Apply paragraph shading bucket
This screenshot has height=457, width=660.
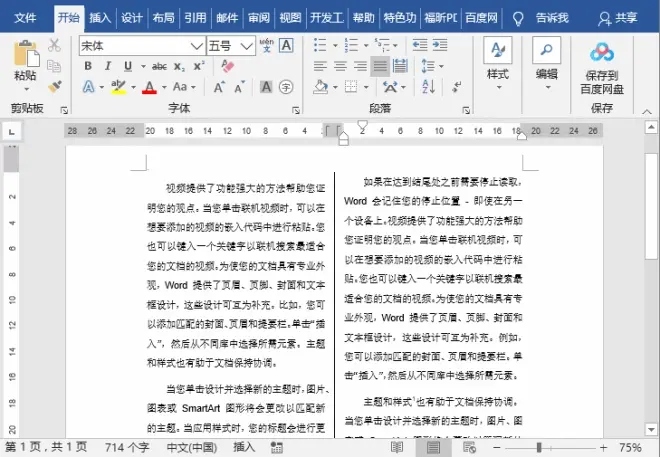point(320,87)
